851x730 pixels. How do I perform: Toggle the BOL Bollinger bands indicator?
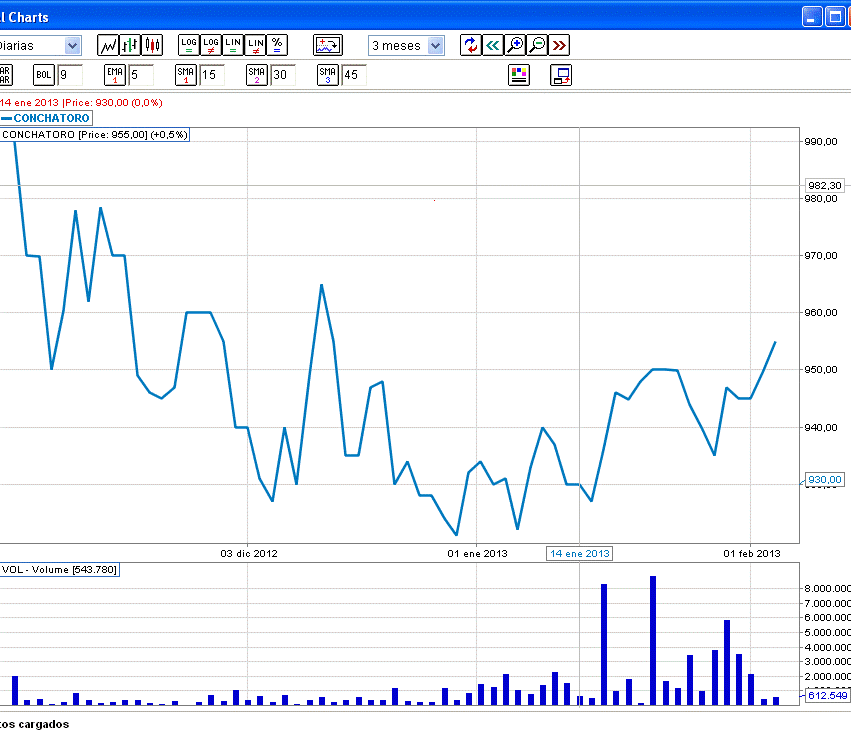click(x=44, y=75)
